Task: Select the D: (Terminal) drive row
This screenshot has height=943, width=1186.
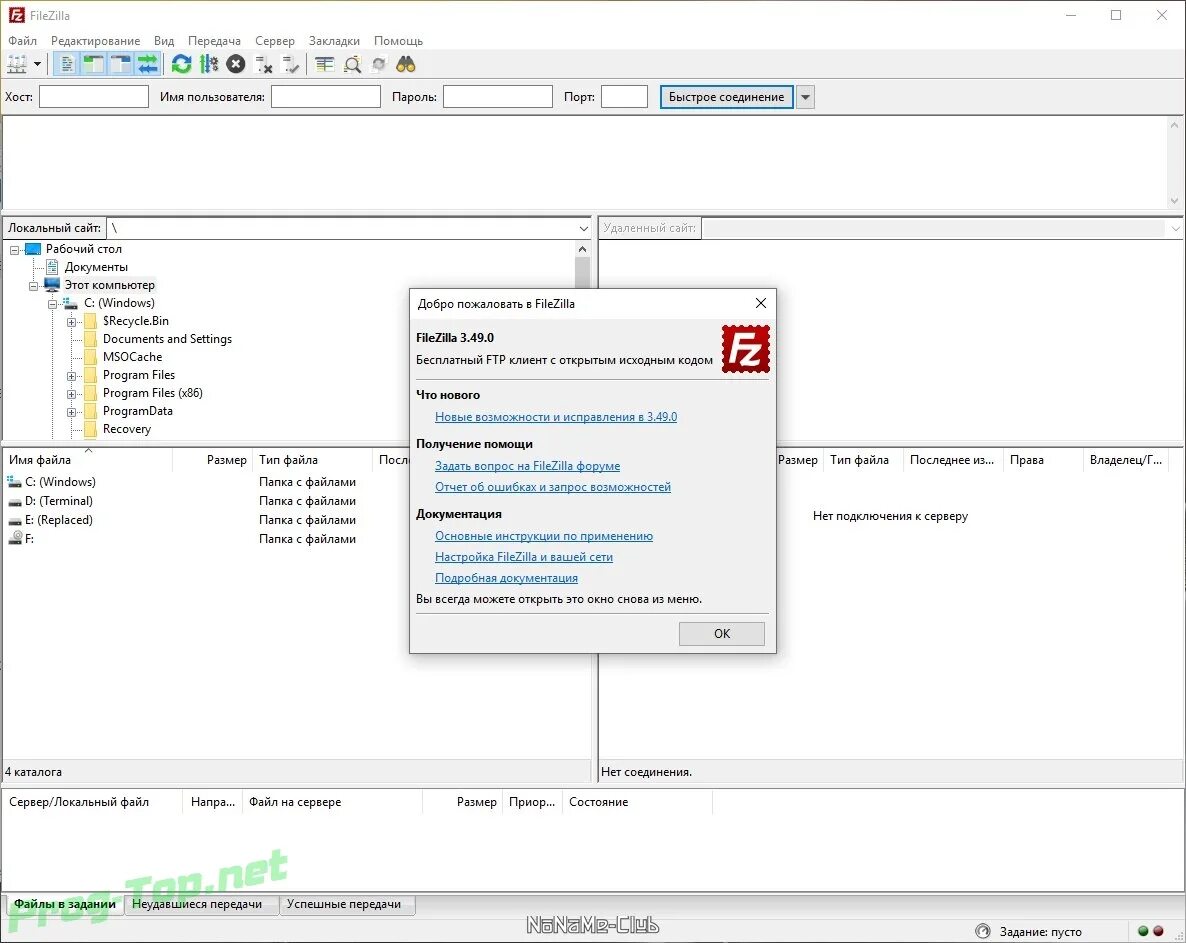Action: pos(204,501)
